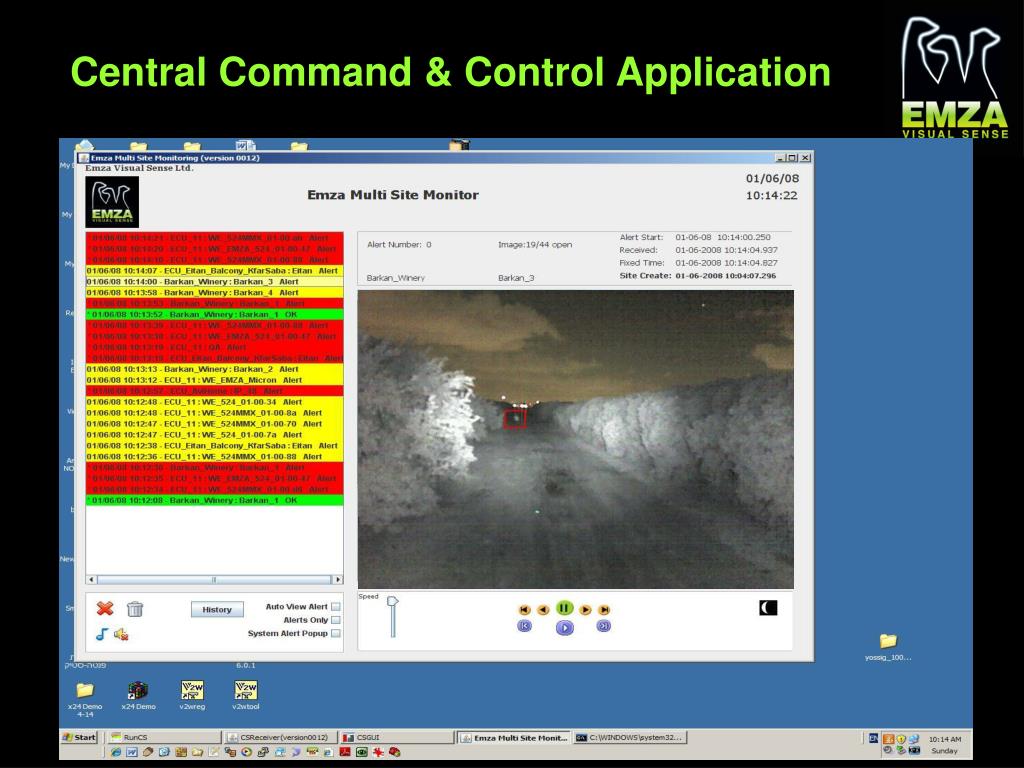This screenshot has height=768, width=1024.
Task: Select the red 10:13:19 ECU_11 QA alert row
Action: click(214, 347)
